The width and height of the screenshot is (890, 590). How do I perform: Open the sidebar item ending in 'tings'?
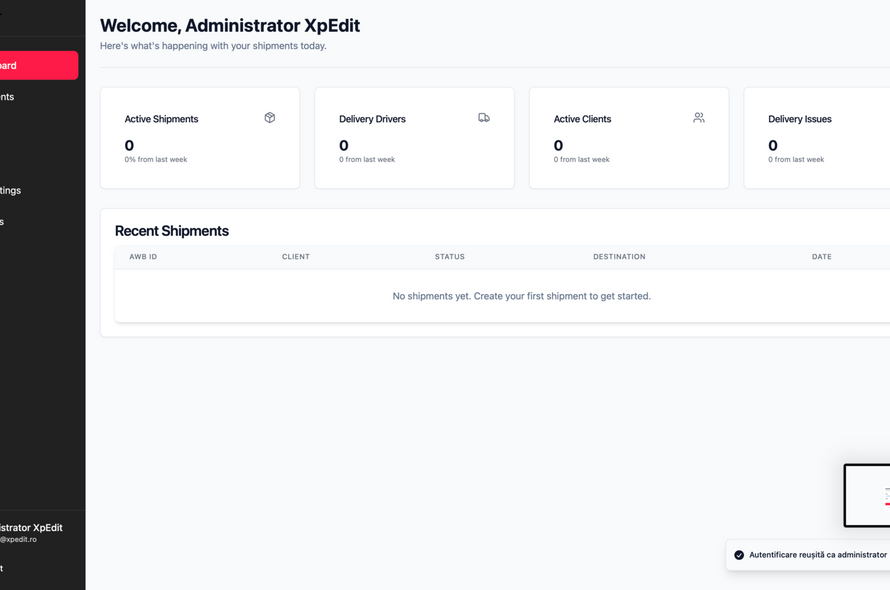(x=11, y=190)
